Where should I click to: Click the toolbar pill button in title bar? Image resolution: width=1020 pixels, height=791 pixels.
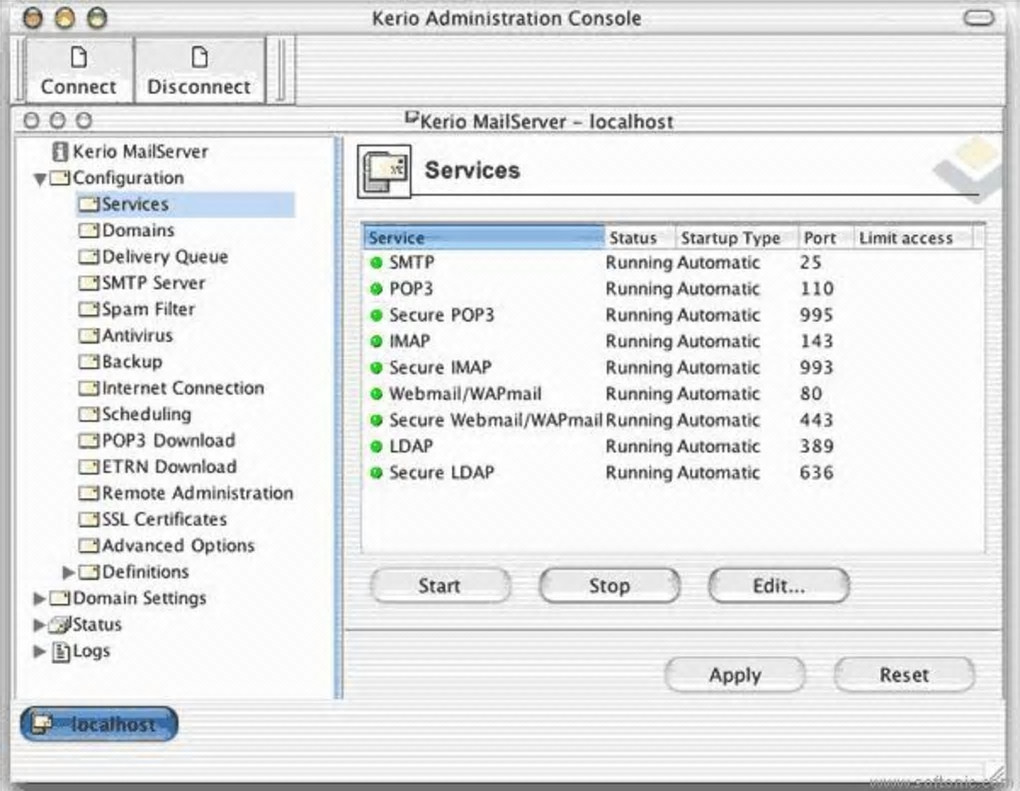click(978, 18)
